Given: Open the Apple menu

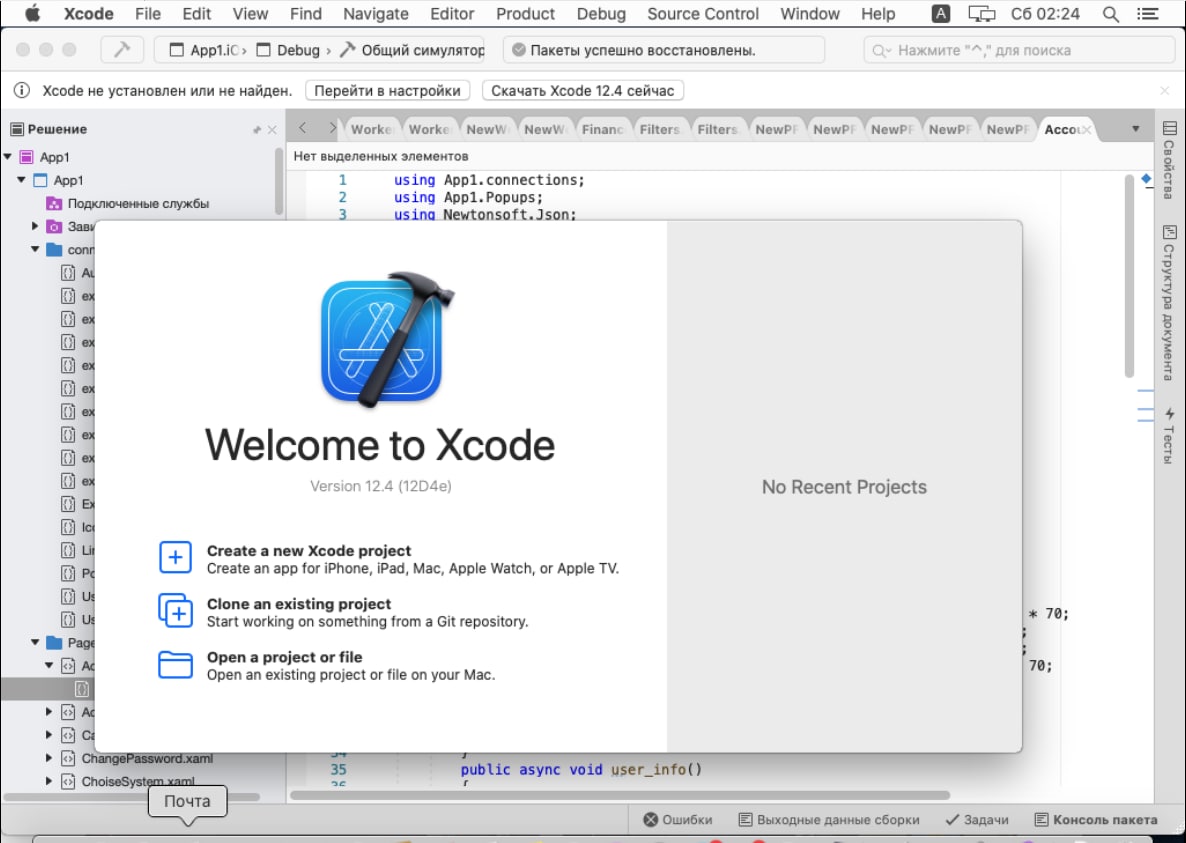Looking at the screenshot, I should tap(32, 14).
